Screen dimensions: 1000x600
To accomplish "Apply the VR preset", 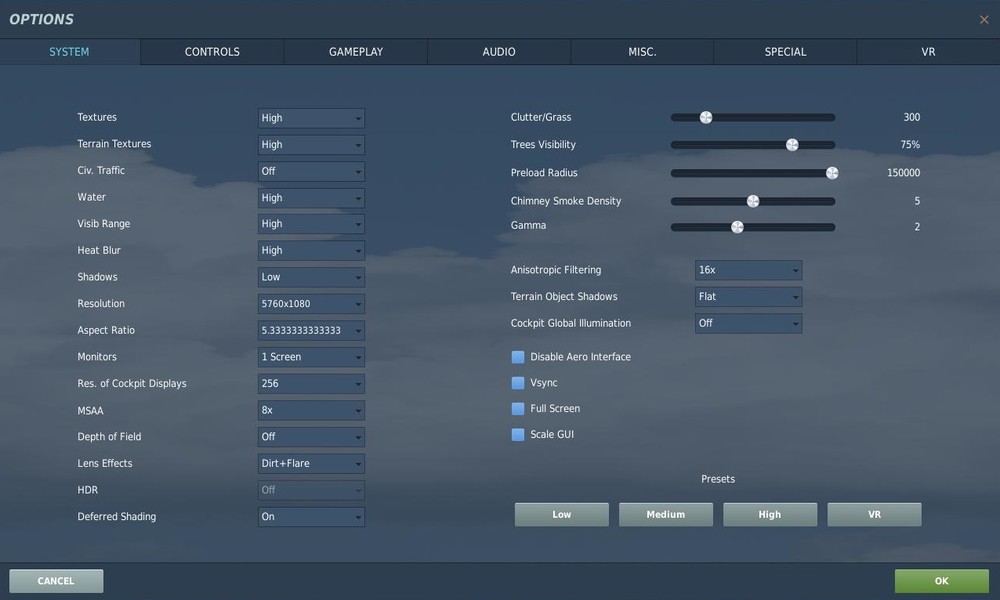I will [x=874, y=515].
